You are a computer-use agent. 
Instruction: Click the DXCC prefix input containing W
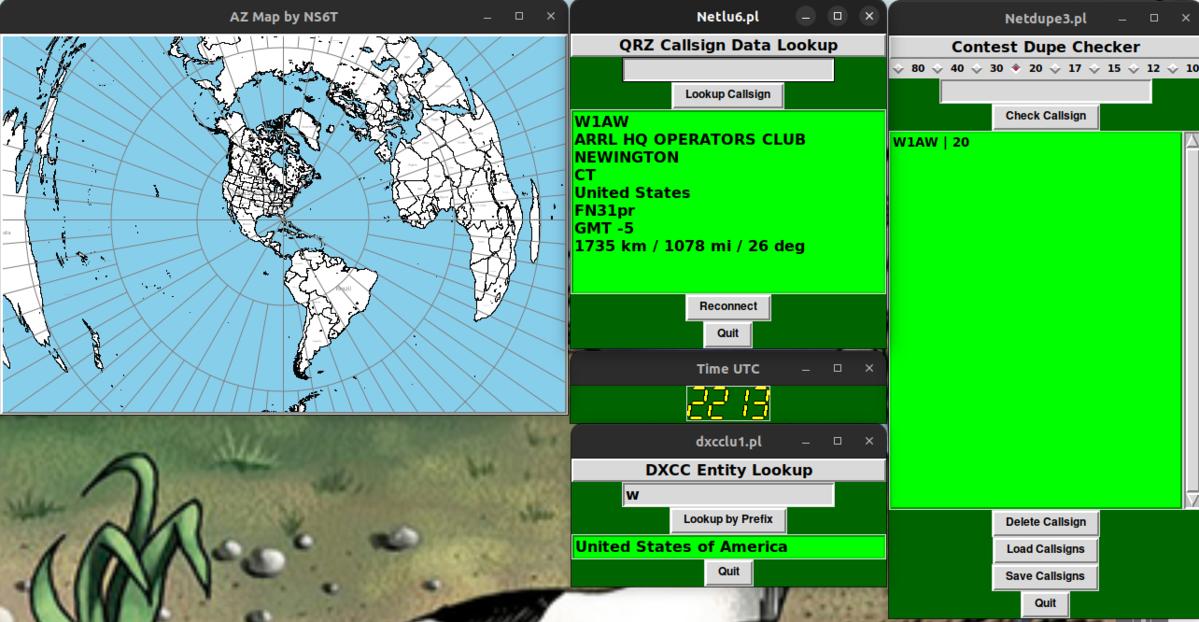pyautogui.click(x=728, y=495)
